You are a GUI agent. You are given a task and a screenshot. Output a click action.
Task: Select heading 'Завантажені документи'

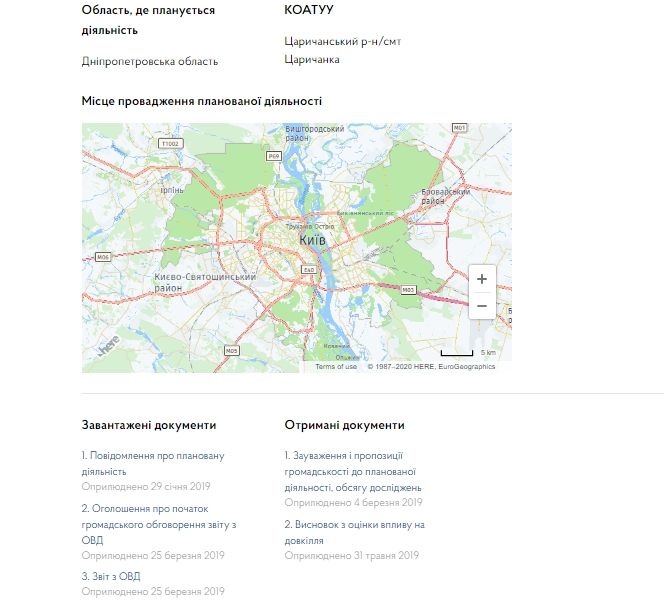[149, 425]
